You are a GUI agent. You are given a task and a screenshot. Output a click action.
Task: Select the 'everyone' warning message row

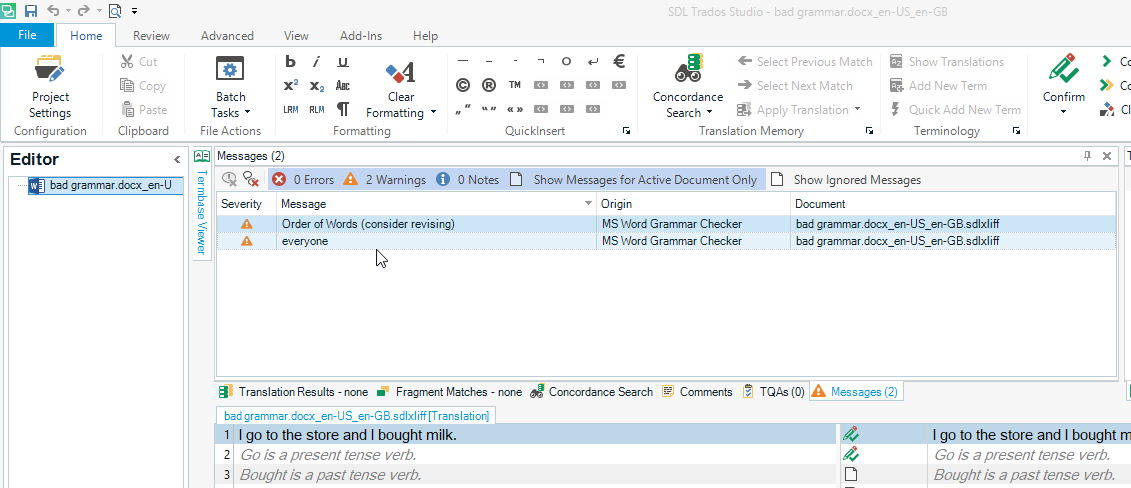(x=666, y=241)
